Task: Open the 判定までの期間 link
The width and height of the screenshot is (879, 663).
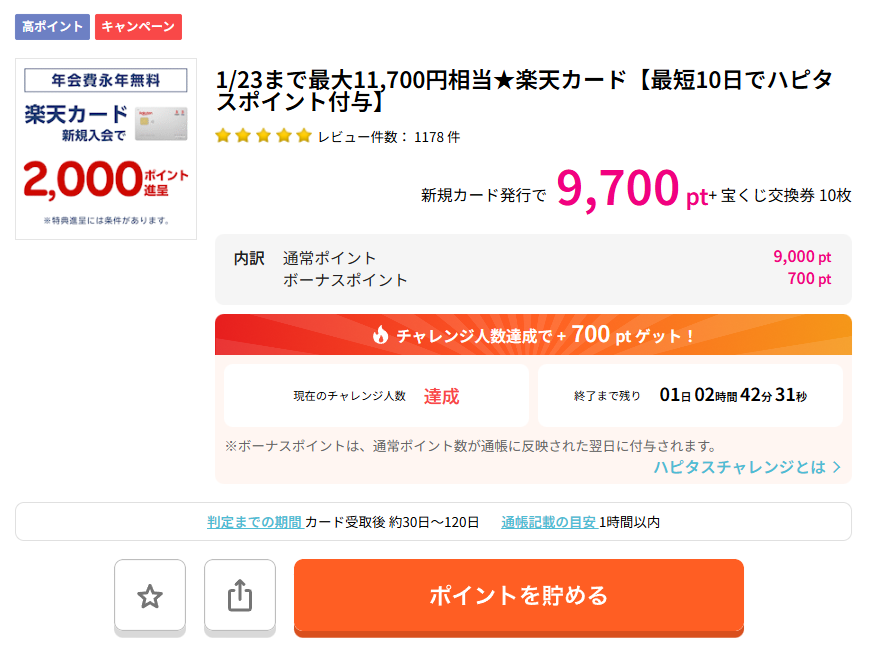Action: point(254,522)
